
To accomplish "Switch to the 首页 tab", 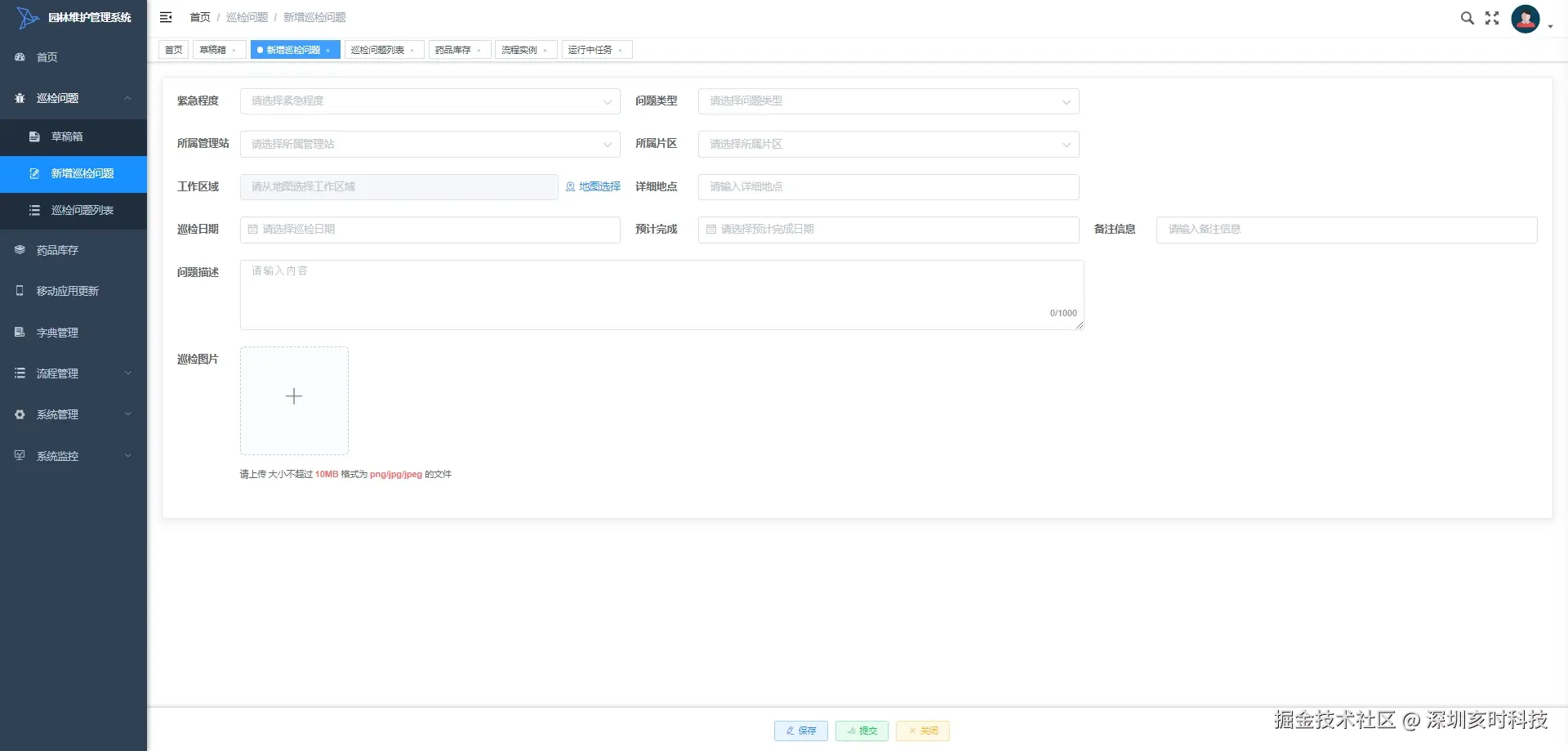I will tap(174, 50).
